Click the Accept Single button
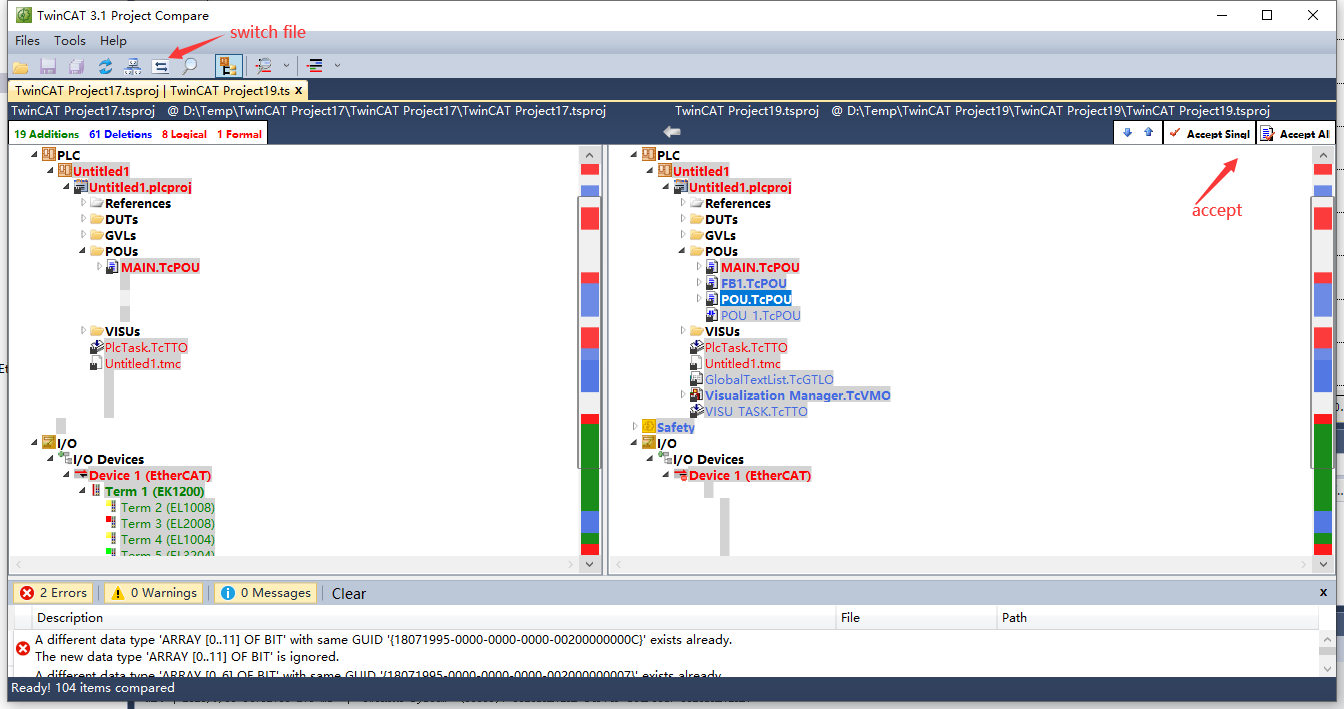This screenshot has width=1344, height=709. coord(1209,133)
